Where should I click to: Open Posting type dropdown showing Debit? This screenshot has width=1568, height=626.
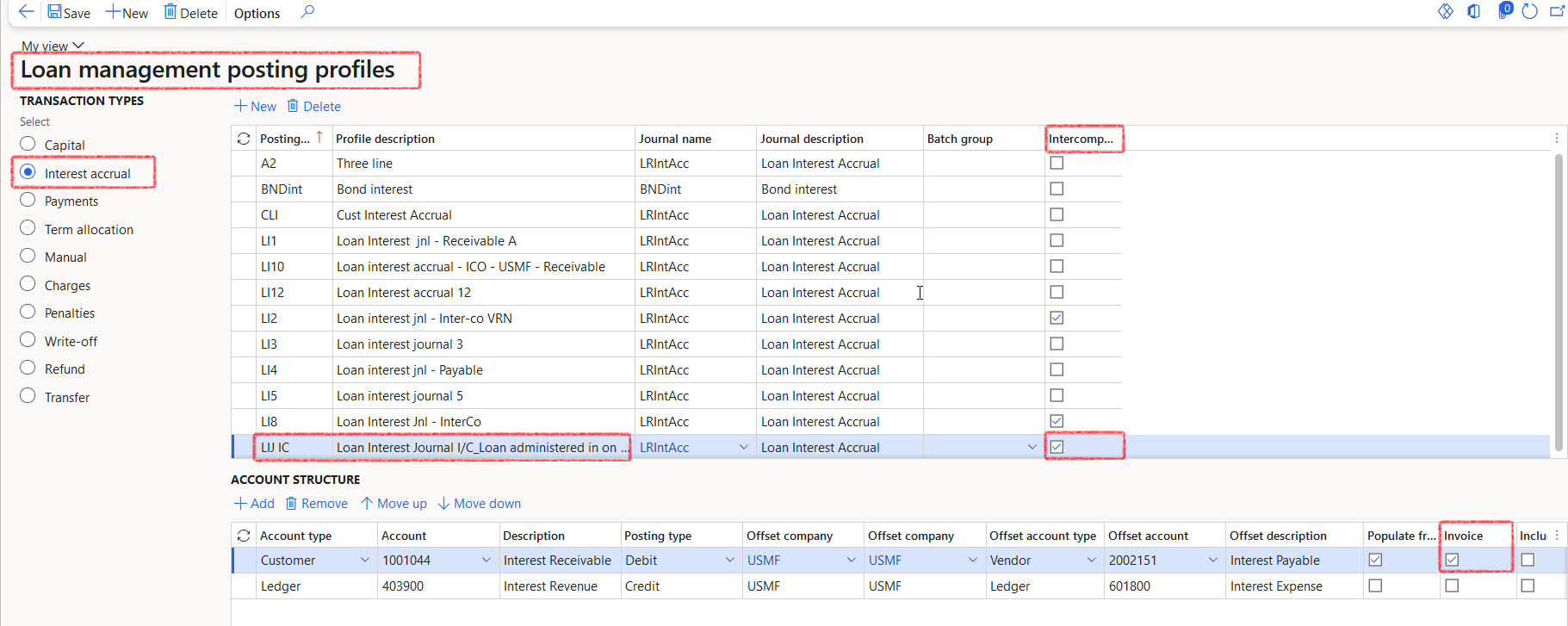point(730,560)
